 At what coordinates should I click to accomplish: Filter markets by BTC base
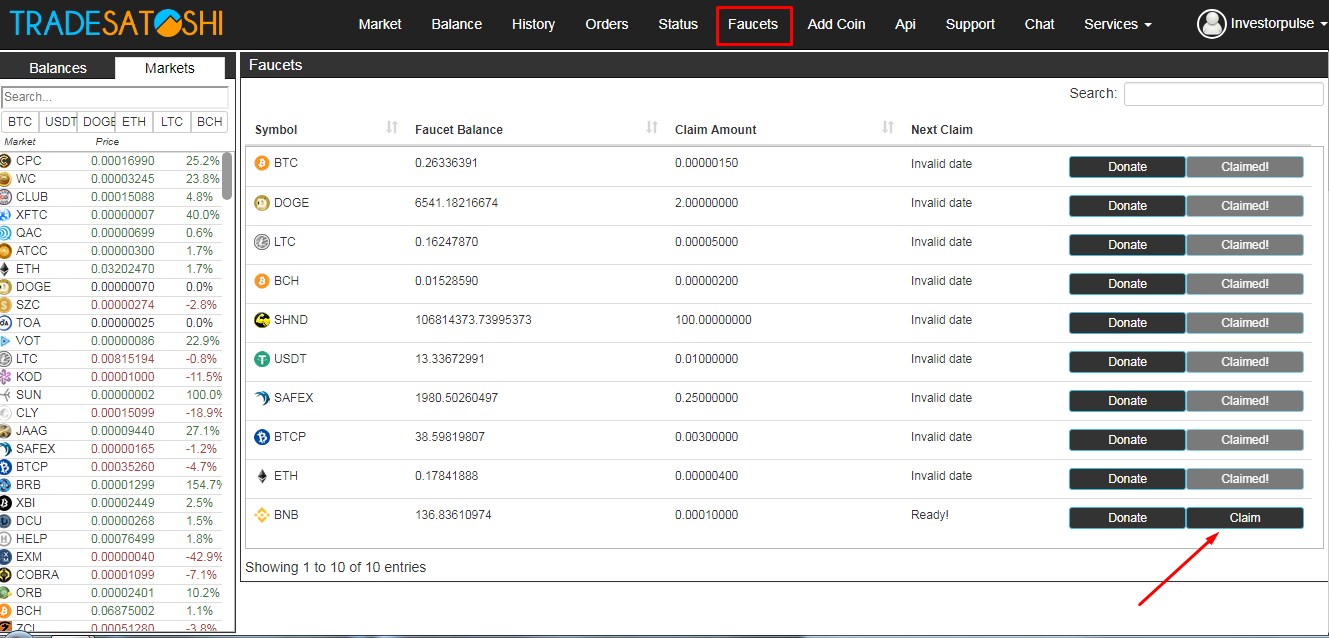20,122
